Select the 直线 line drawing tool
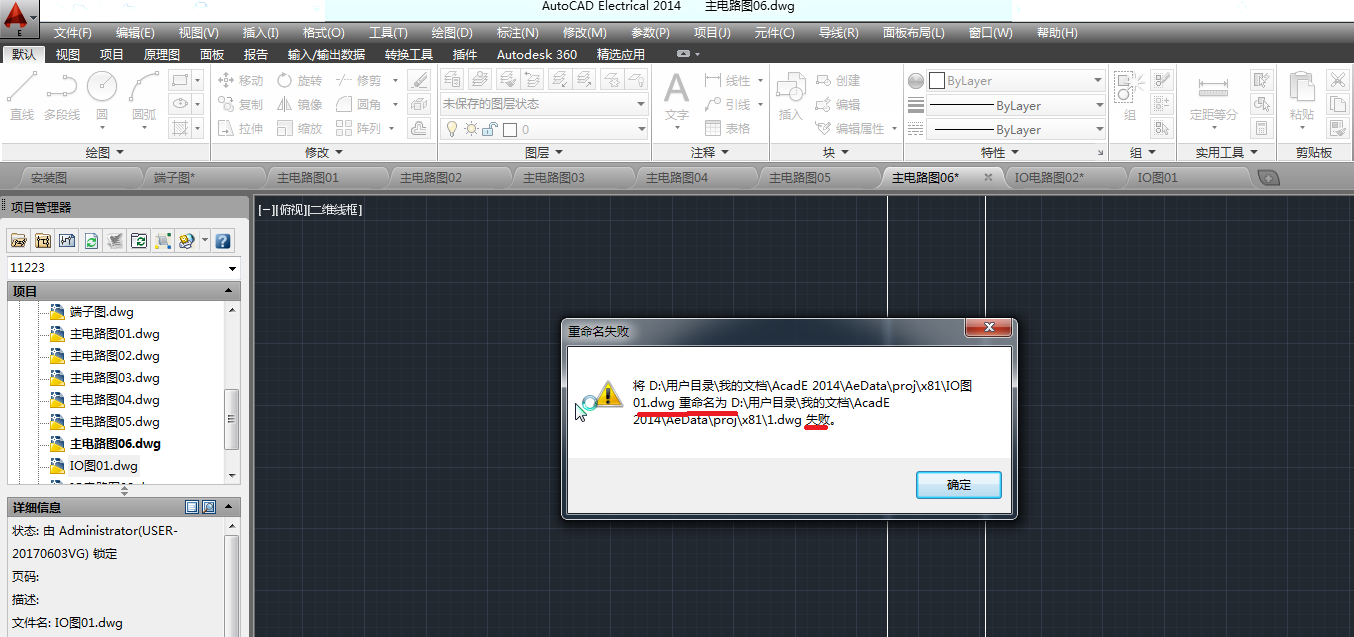The width and height of the screenshot is (1354, 637). [x=21, y=96]
